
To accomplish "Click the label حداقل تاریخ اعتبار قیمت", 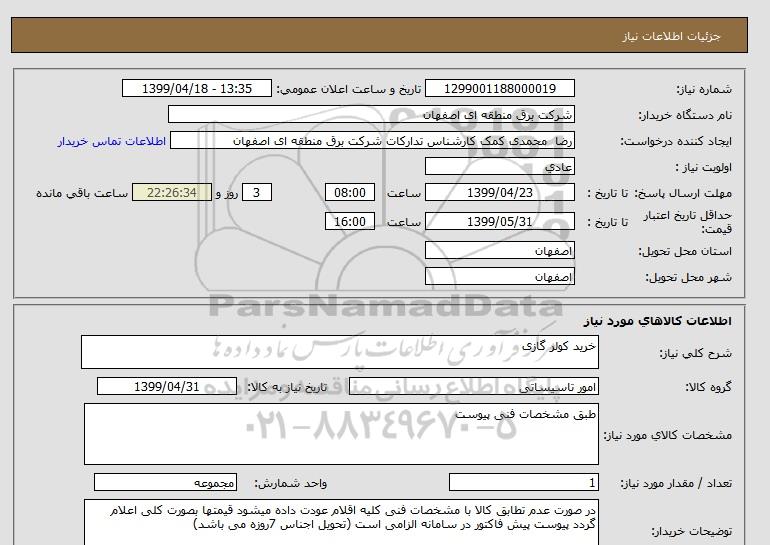I will tap(688, 222).
